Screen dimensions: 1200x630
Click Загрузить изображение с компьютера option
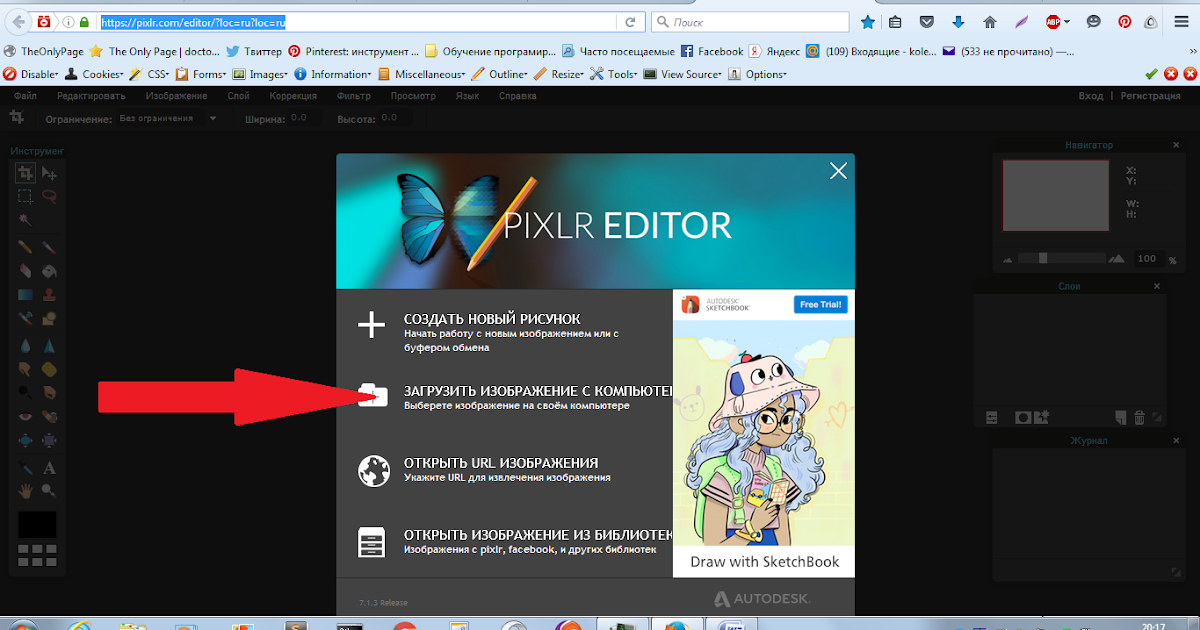point(540,391)
